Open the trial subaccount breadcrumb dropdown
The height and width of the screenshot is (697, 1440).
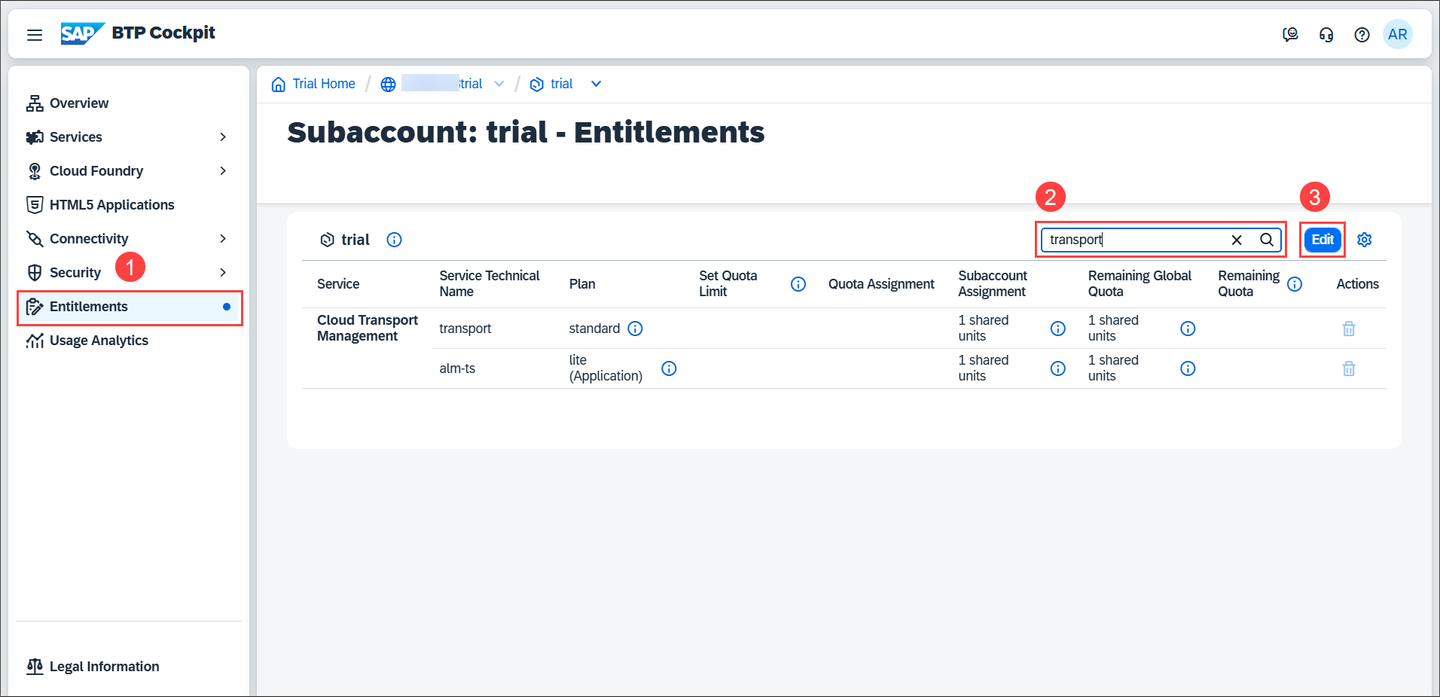(x=596, y=84)
